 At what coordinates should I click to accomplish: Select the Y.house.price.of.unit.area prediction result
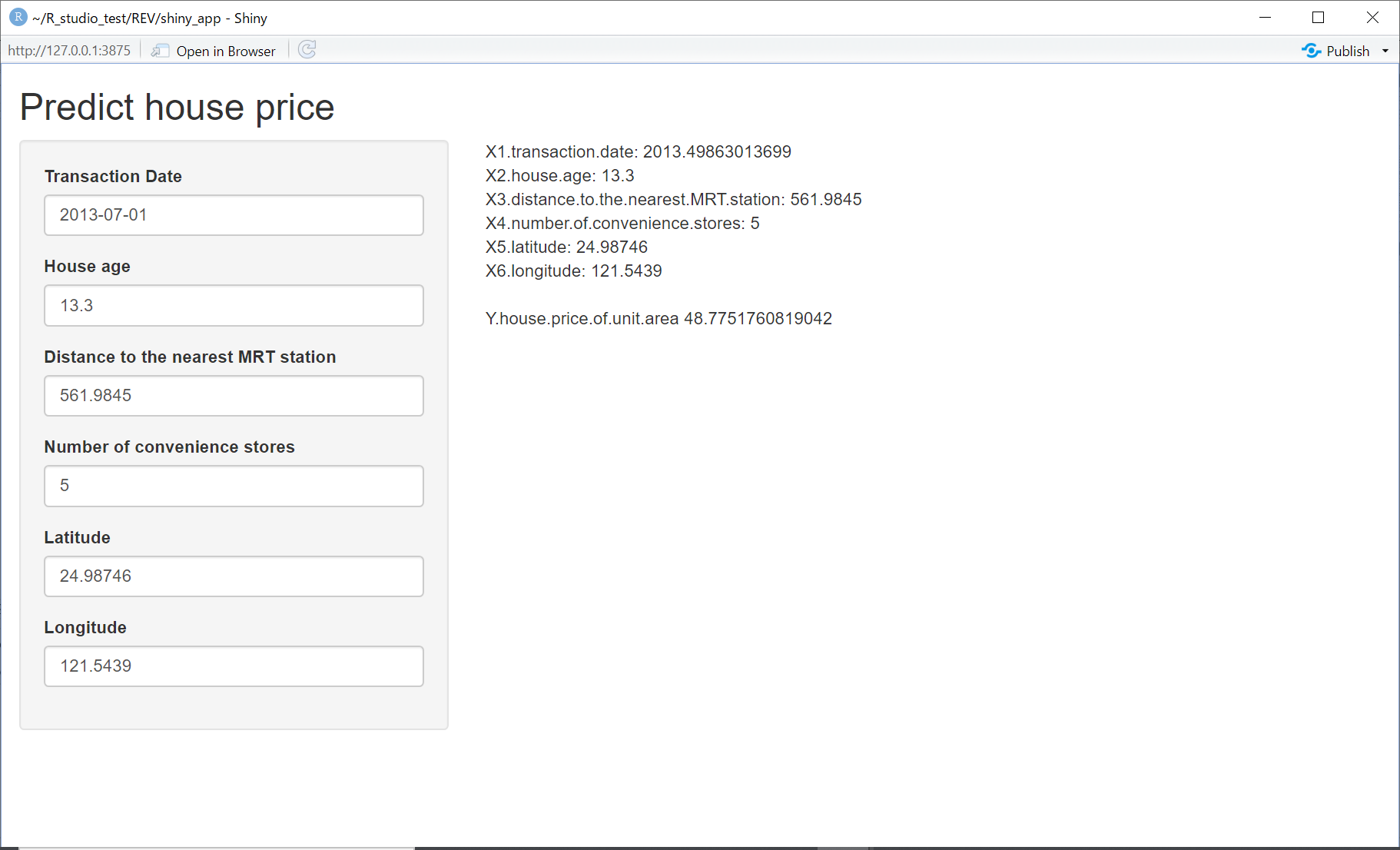point(659,319)
